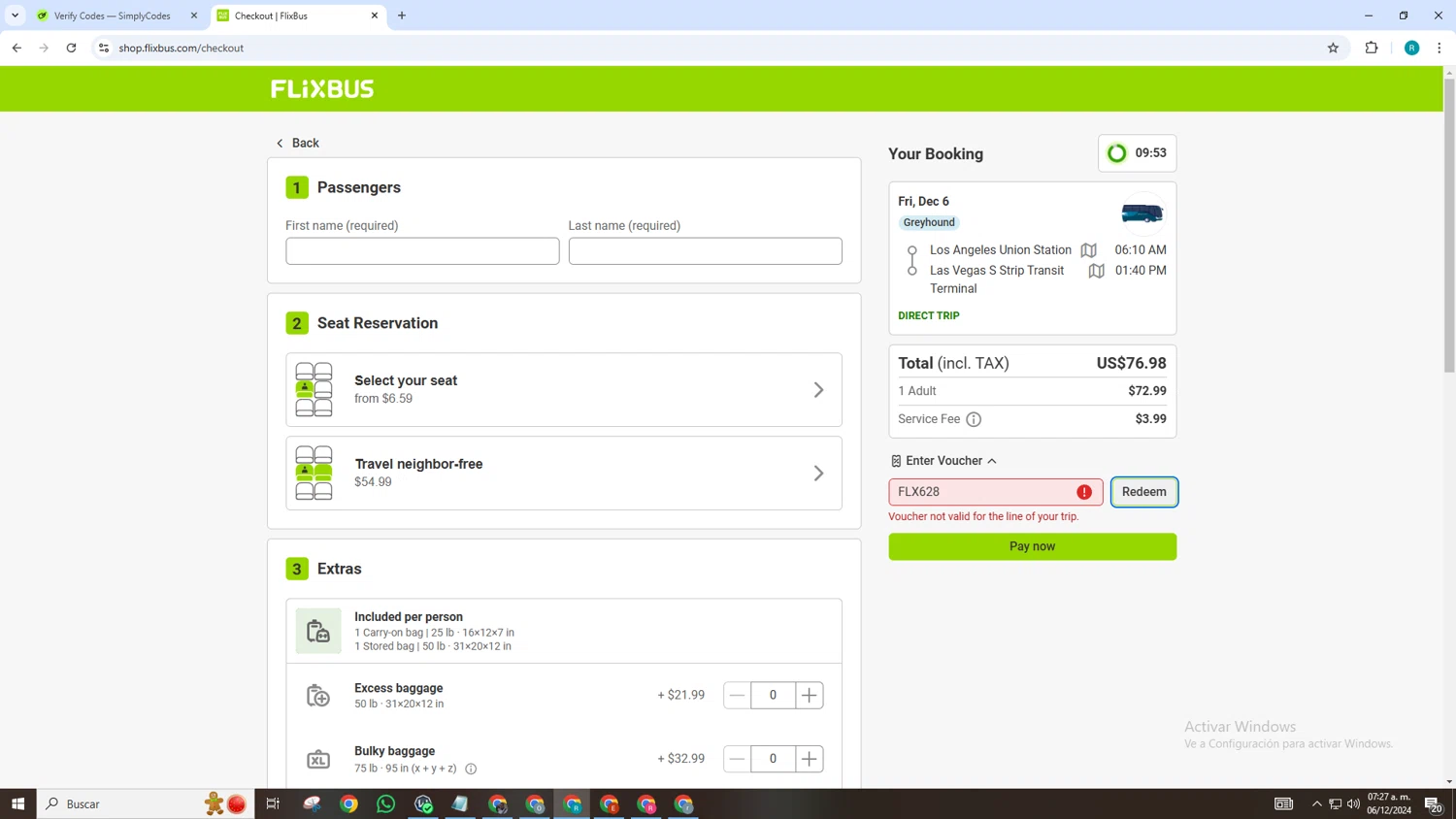This screenshot has width=1456, height=819.
Task: Show Bulky baggage size info
Action: tap(471, 769)
